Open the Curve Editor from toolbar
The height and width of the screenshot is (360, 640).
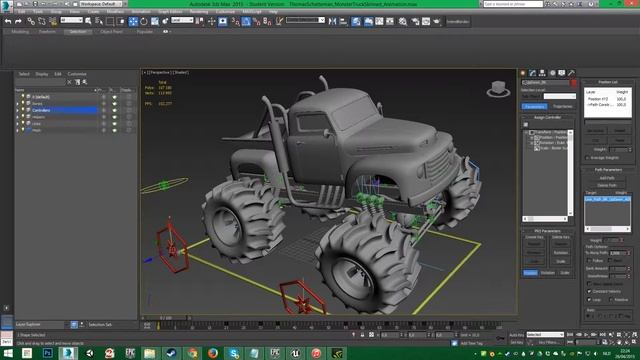click(x=379, y=21)
